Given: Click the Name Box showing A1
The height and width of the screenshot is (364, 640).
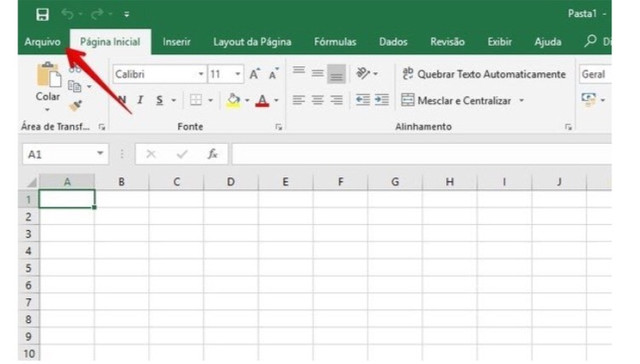Looking at the screenshot, I should (58, 154).
